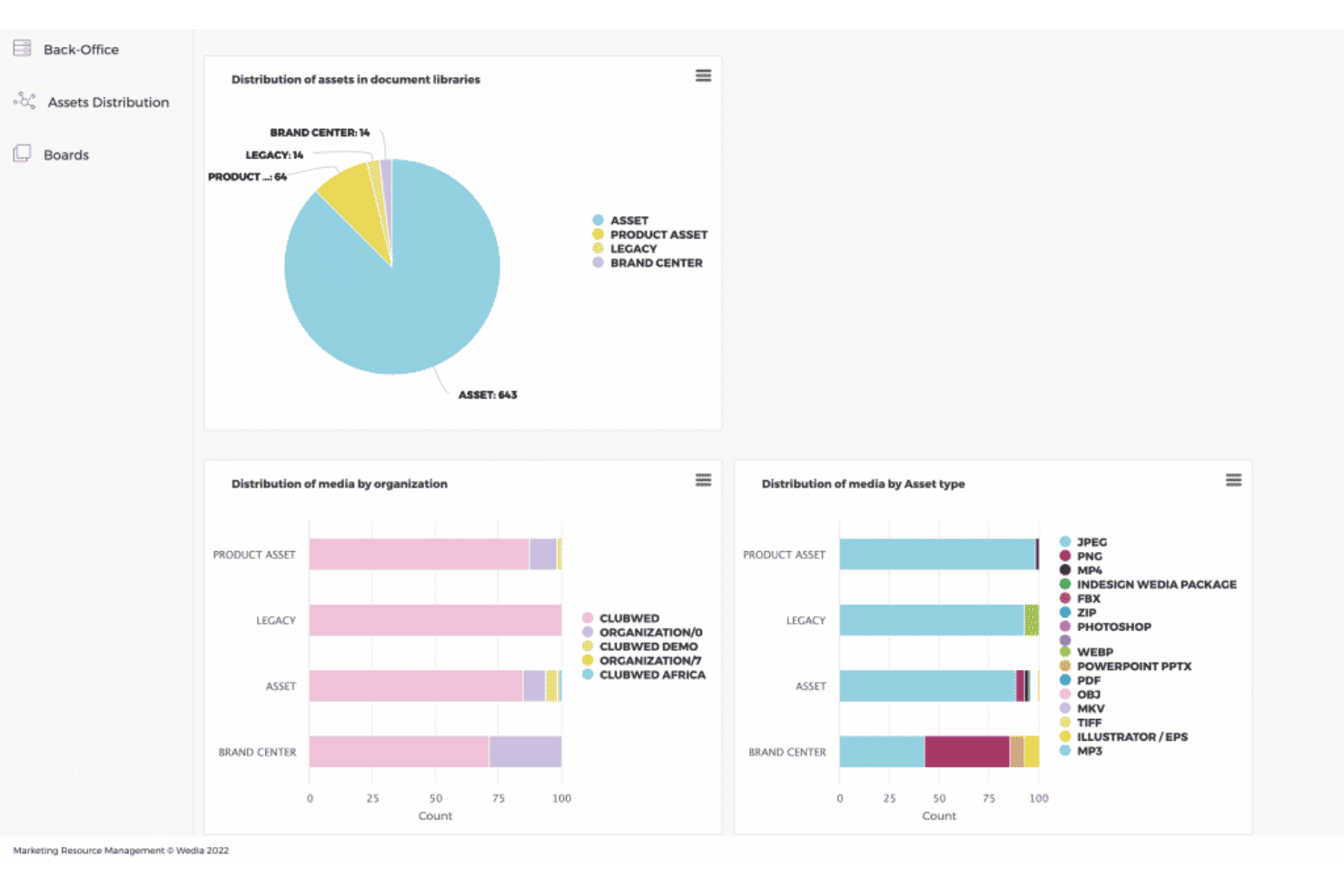1344x896 pixels.
Task: Open document libraries chart hamburger menu
Action: [703, 75]
